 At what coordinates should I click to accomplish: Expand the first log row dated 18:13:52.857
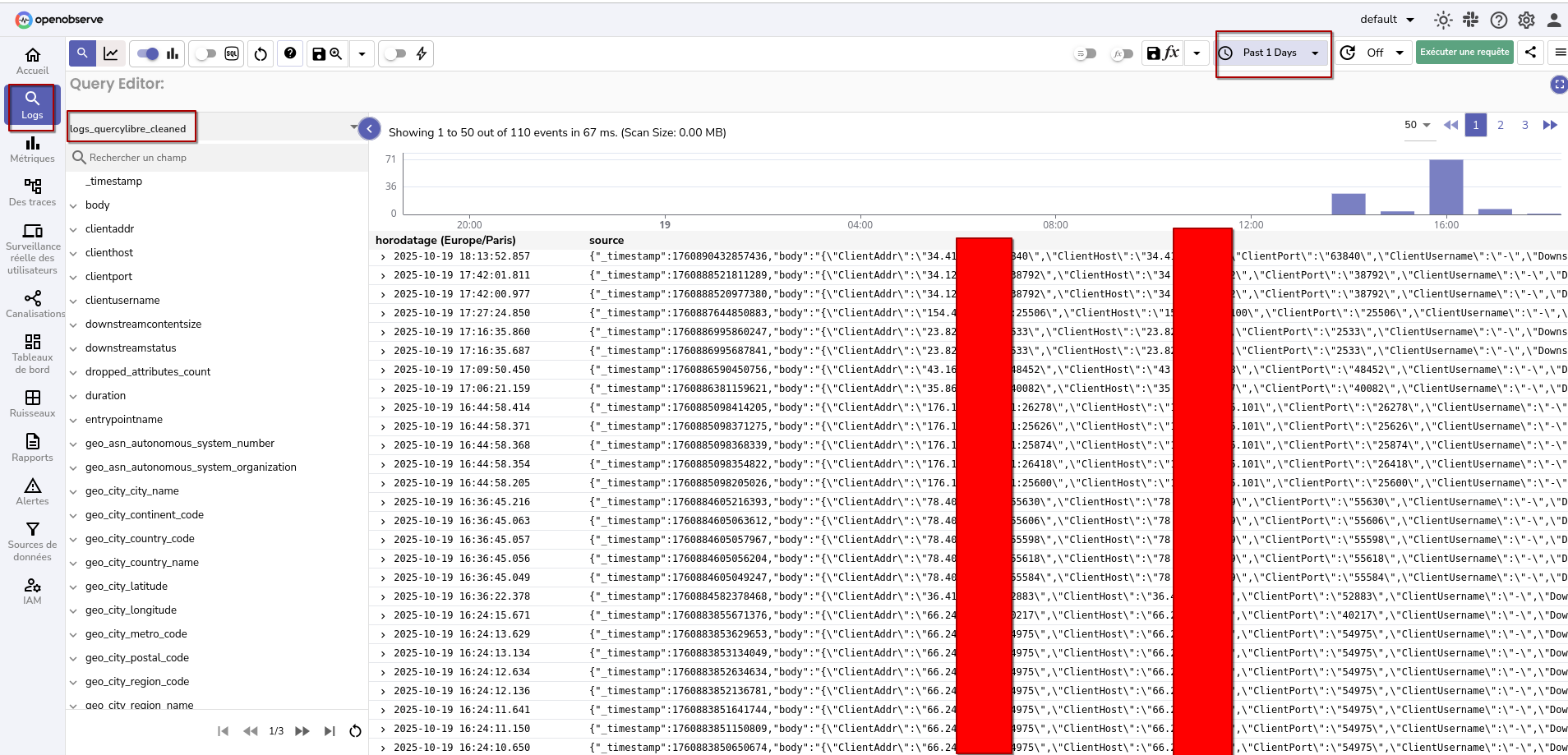(383, 257)
